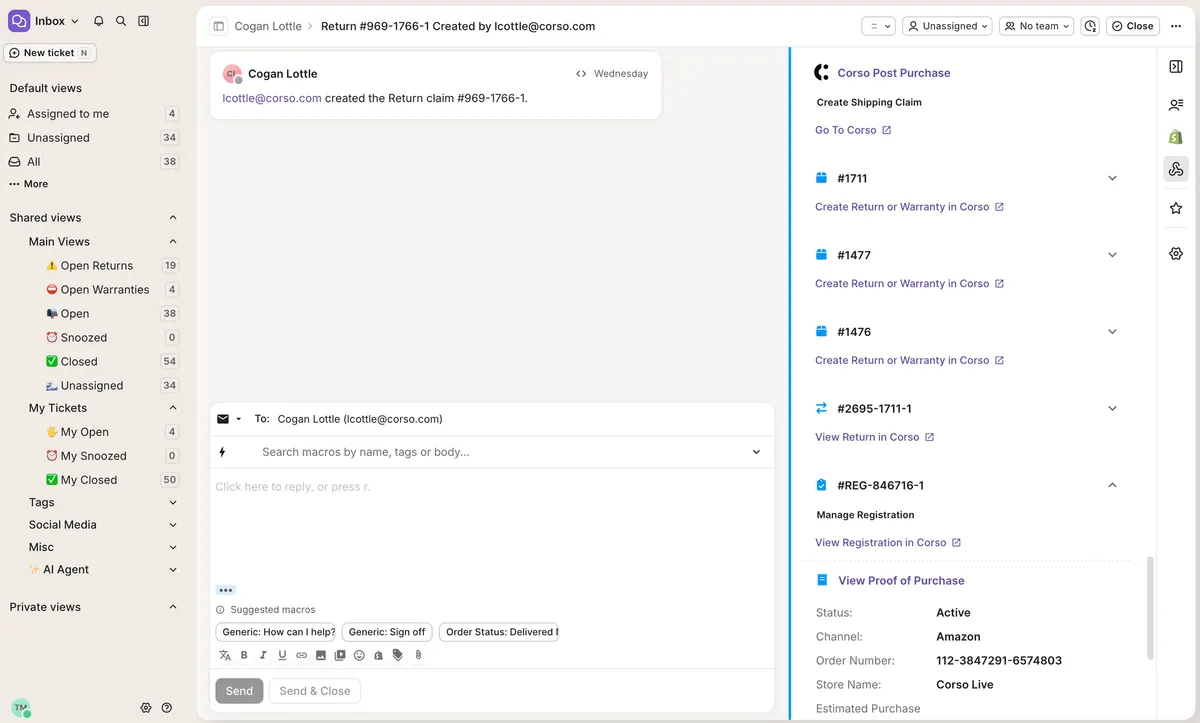Insert an image into the reply
Image resolution: width=1200 pixels, height=723 pixels.
[x=321, y=656]
